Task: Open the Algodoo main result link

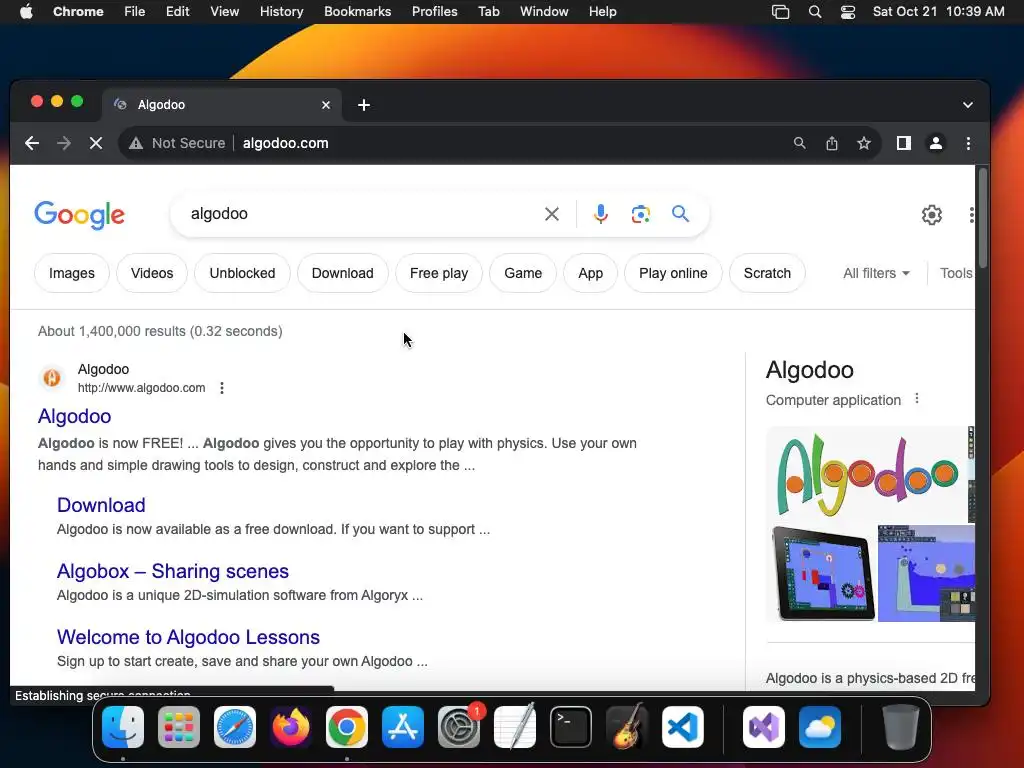Action: click(74, 416)
